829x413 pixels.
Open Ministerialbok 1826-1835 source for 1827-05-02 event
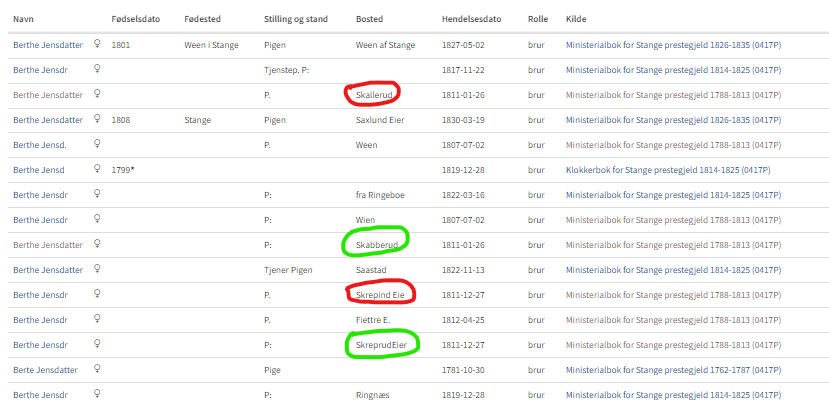point(673,45)
